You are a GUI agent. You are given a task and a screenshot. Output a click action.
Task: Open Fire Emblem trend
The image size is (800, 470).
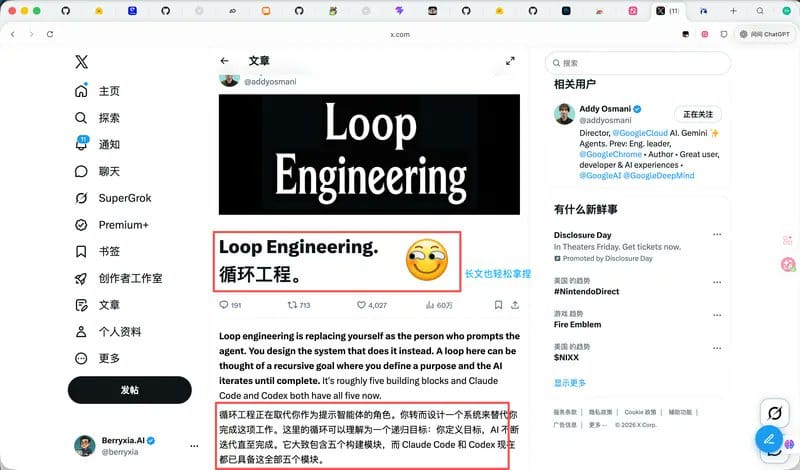578,325
